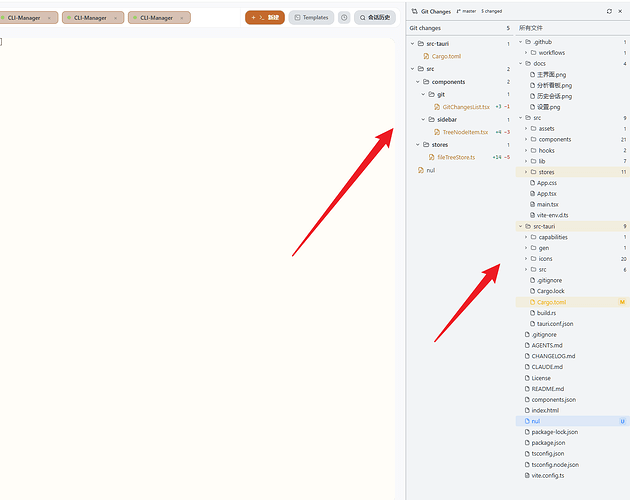The height and width of the screenshot is (500, 630).
Task: Click folder icon of capabilities
Action: click(x=534, y=237)
